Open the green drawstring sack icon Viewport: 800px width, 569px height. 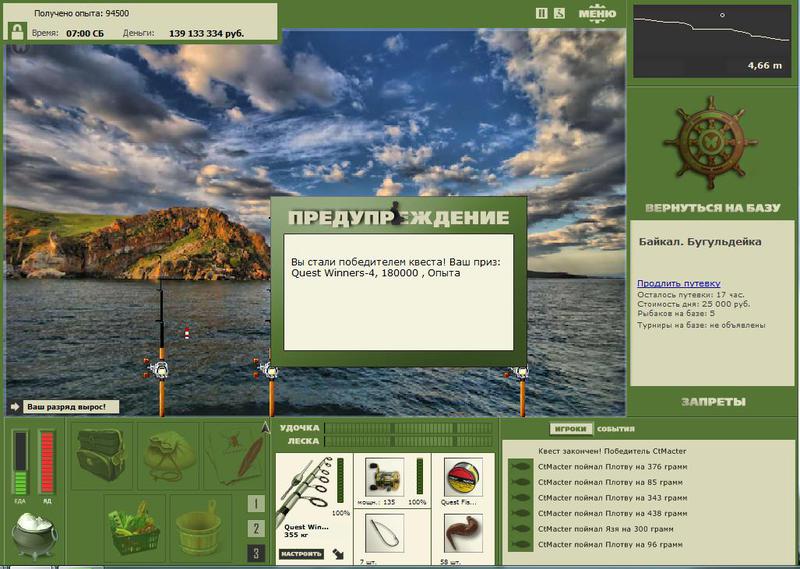(x=168, y=456)
